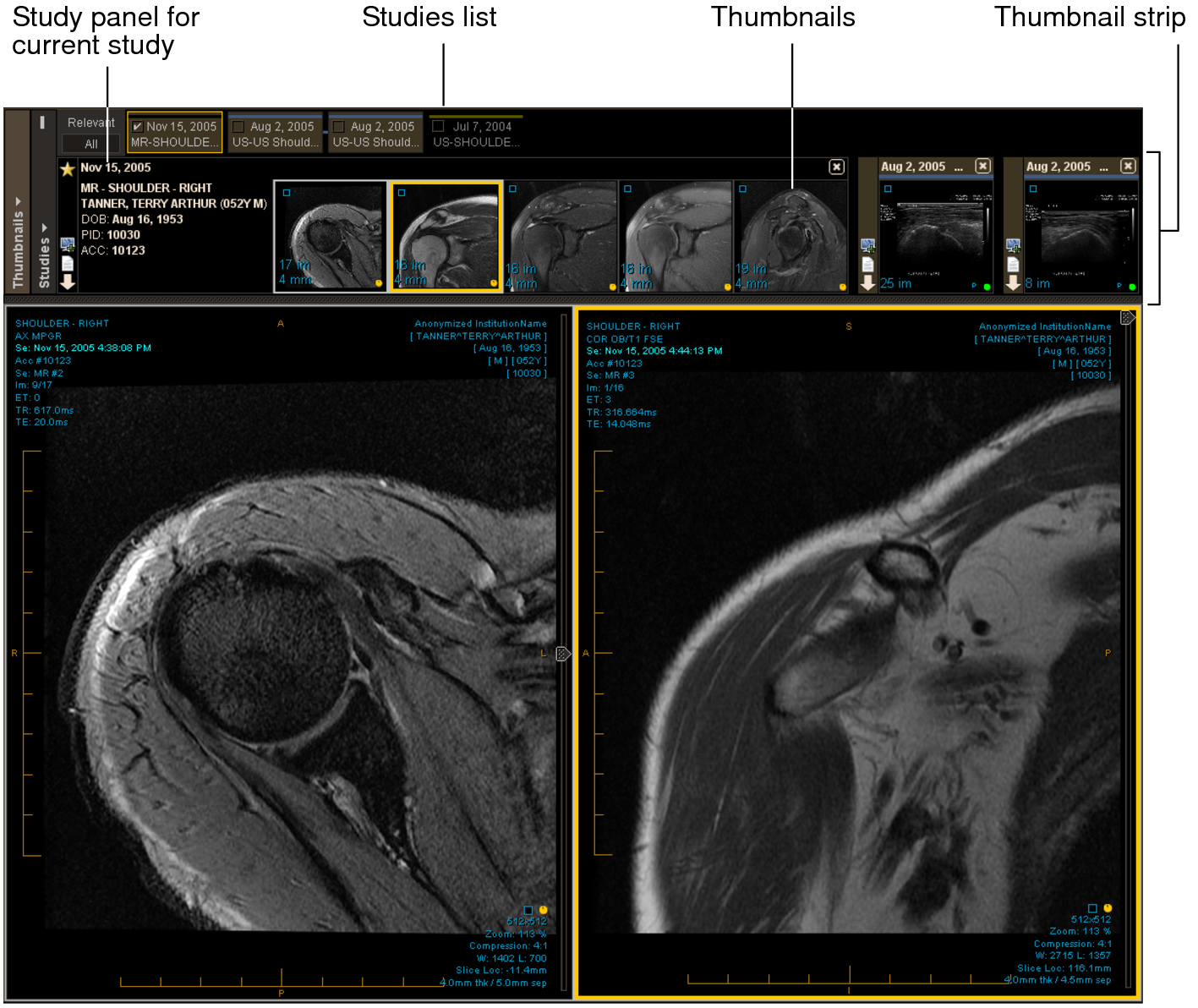Click the down arrow on the 8-image ultrasound study
1198x1008 pixels.
point(1013,283)
